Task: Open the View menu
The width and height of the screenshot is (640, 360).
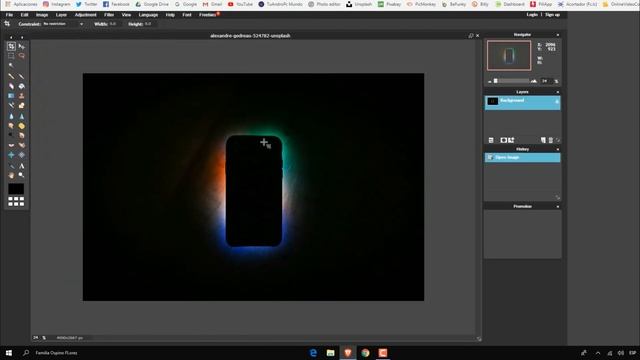Action: pos(127,15)
